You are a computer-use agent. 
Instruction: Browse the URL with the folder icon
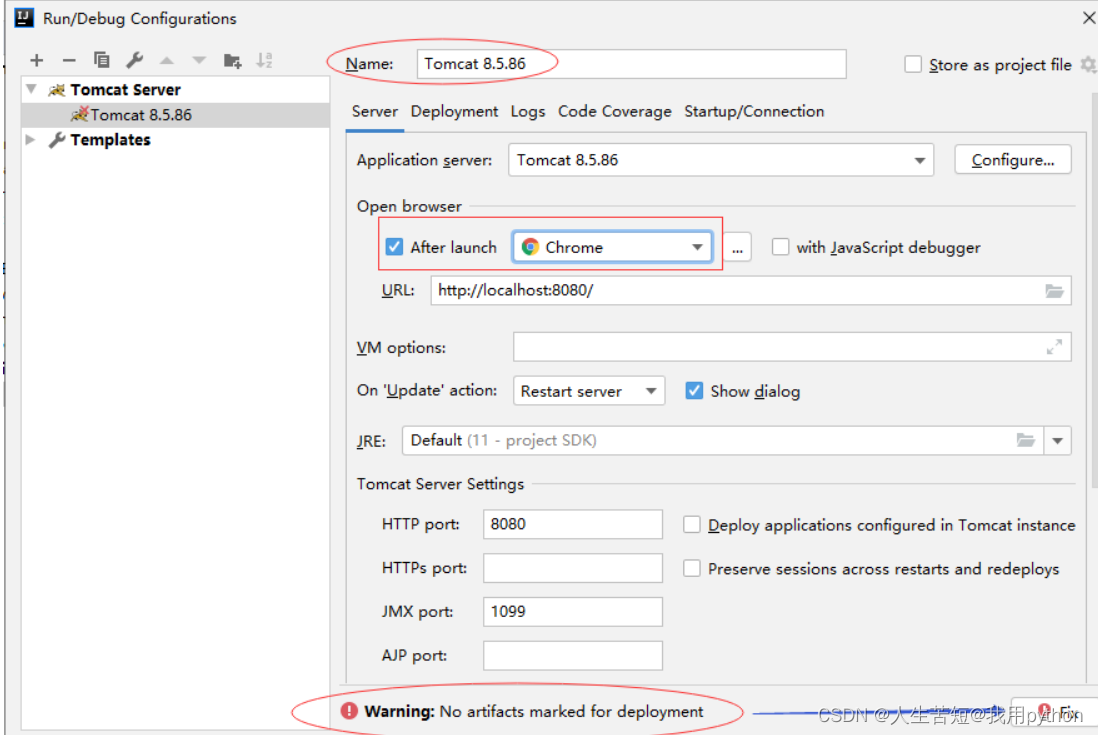(1055, 290)
